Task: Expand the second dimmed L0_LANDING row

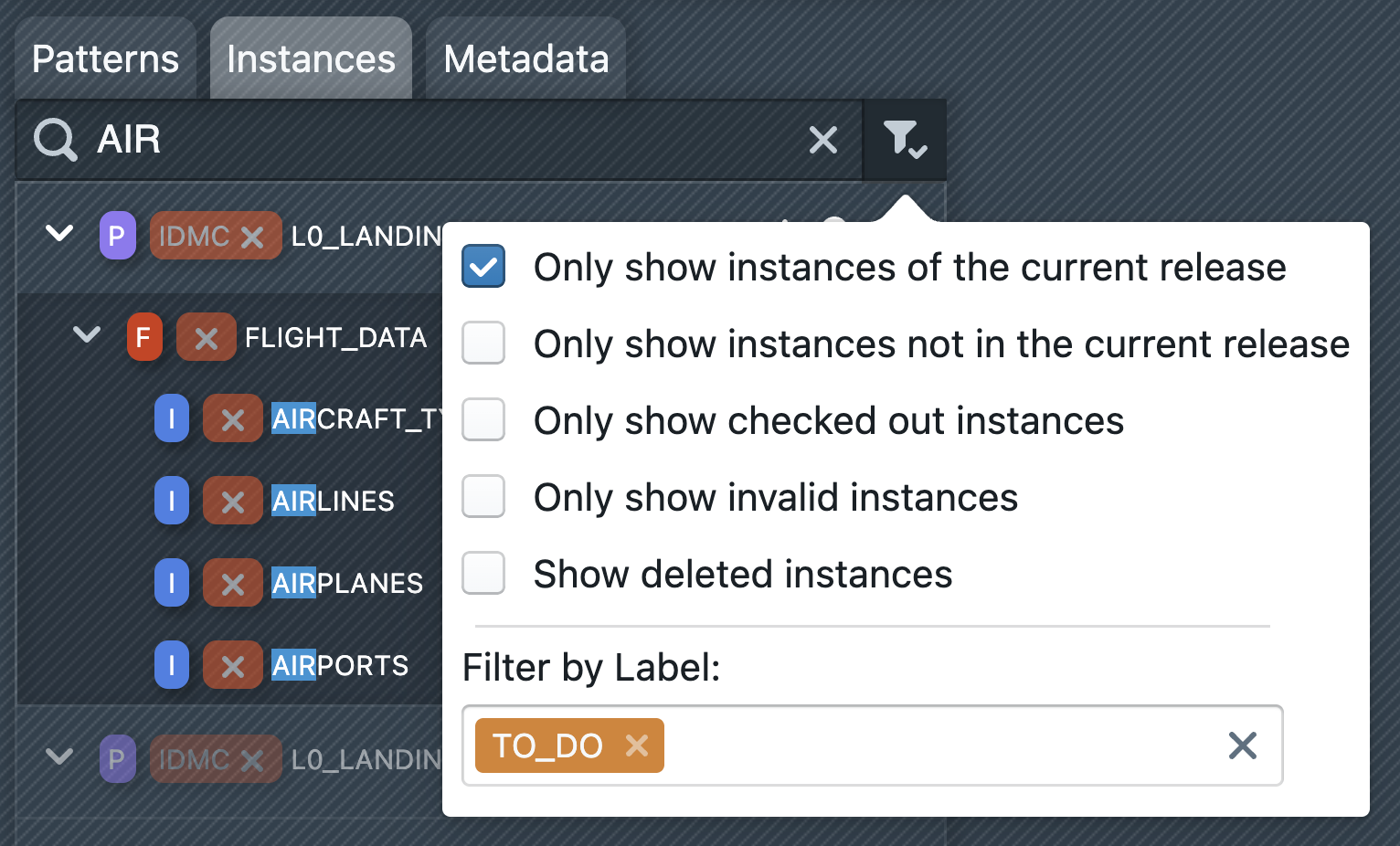Action: [x=59, y=757]
